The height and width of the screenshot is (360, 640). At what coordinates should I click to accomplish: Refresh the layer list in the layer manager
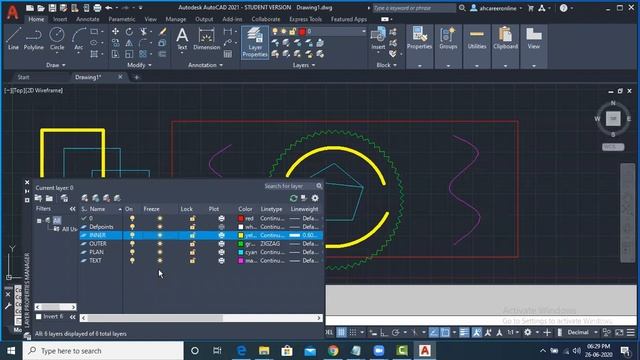point(293,198)
